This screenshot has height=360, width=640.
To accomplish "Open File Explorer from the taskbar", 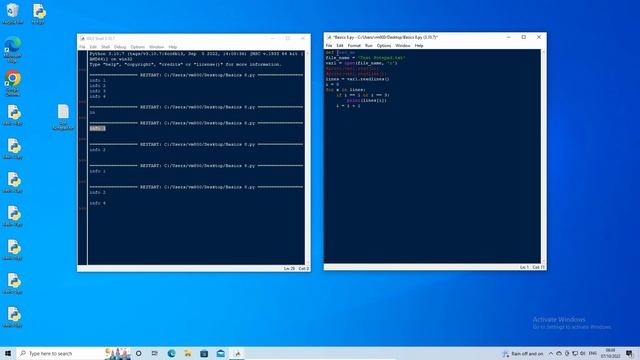I will click(x=188, y=353).
